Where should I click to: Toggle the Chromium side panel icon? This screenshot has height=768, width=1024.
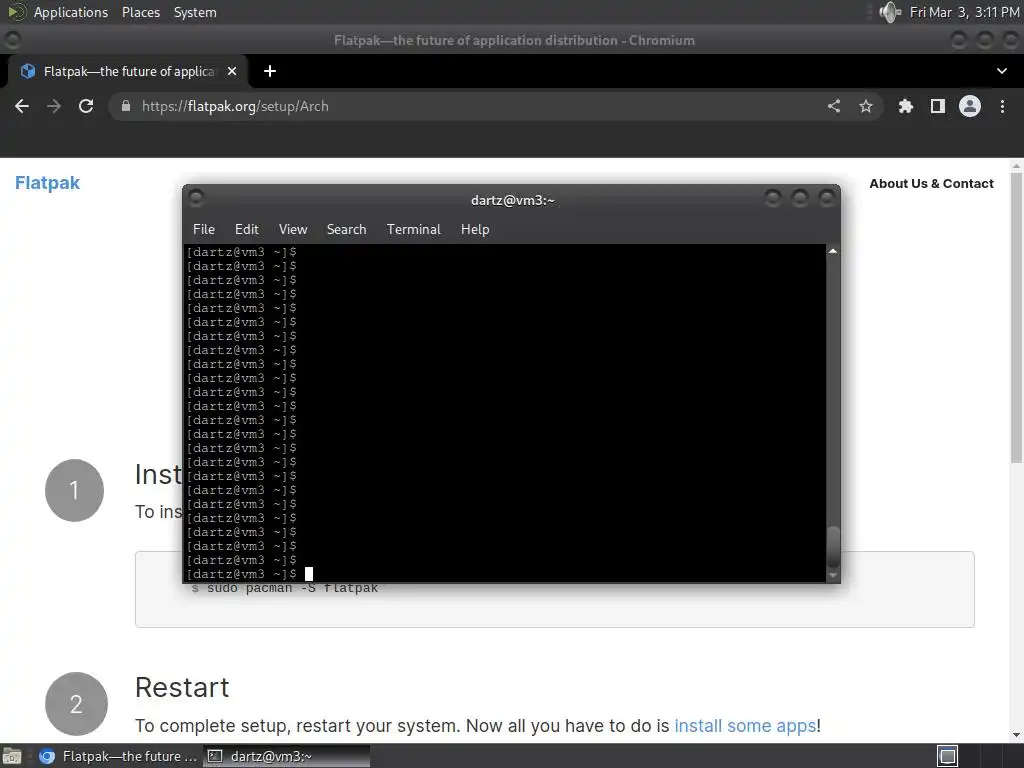938,106
